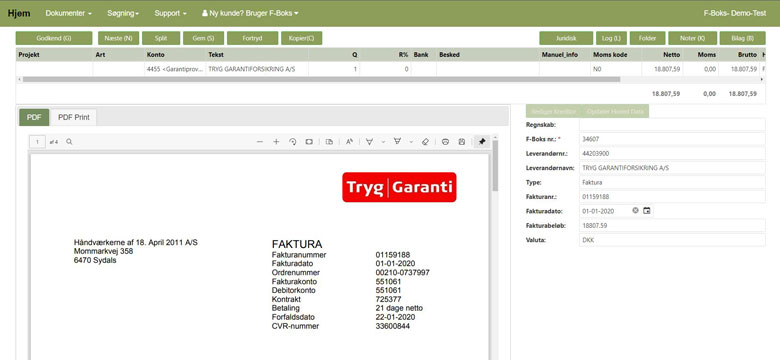Click the Godkend (G) button
Viewport: 780px width, 360px height.
pos(54,38)
